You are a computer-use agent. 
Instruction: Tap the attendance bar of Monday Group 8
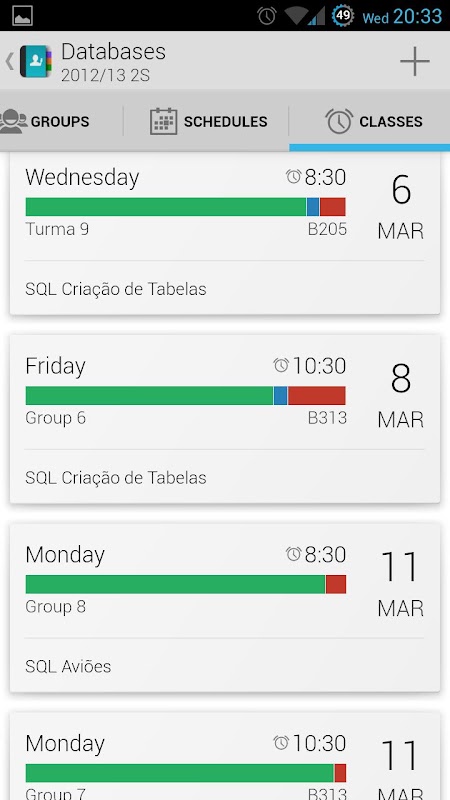(x=186, y=584)
